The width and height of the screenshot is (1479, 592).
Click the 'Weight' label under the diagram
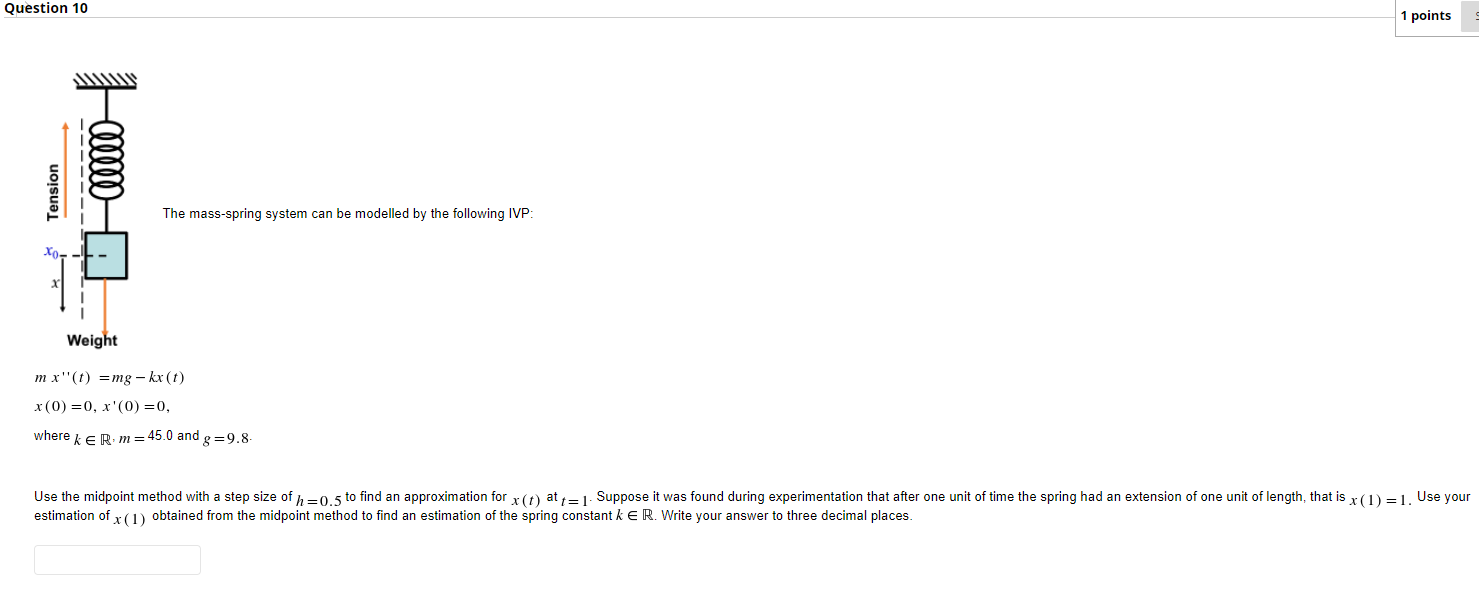tap(92, 340)
